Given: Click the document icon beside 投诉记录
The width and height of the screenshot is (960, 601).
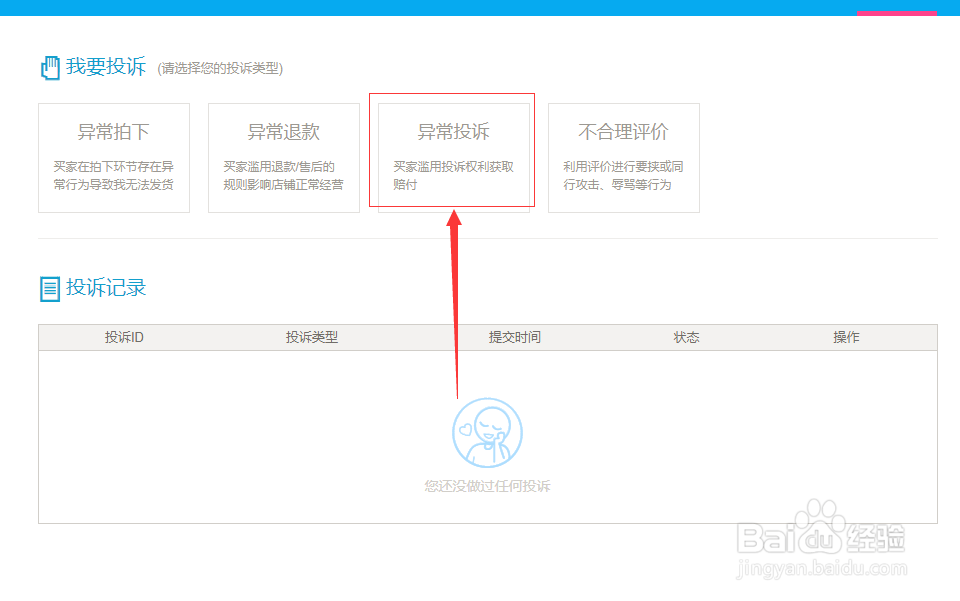Looking at the screenshot, I should click(50, 289).
